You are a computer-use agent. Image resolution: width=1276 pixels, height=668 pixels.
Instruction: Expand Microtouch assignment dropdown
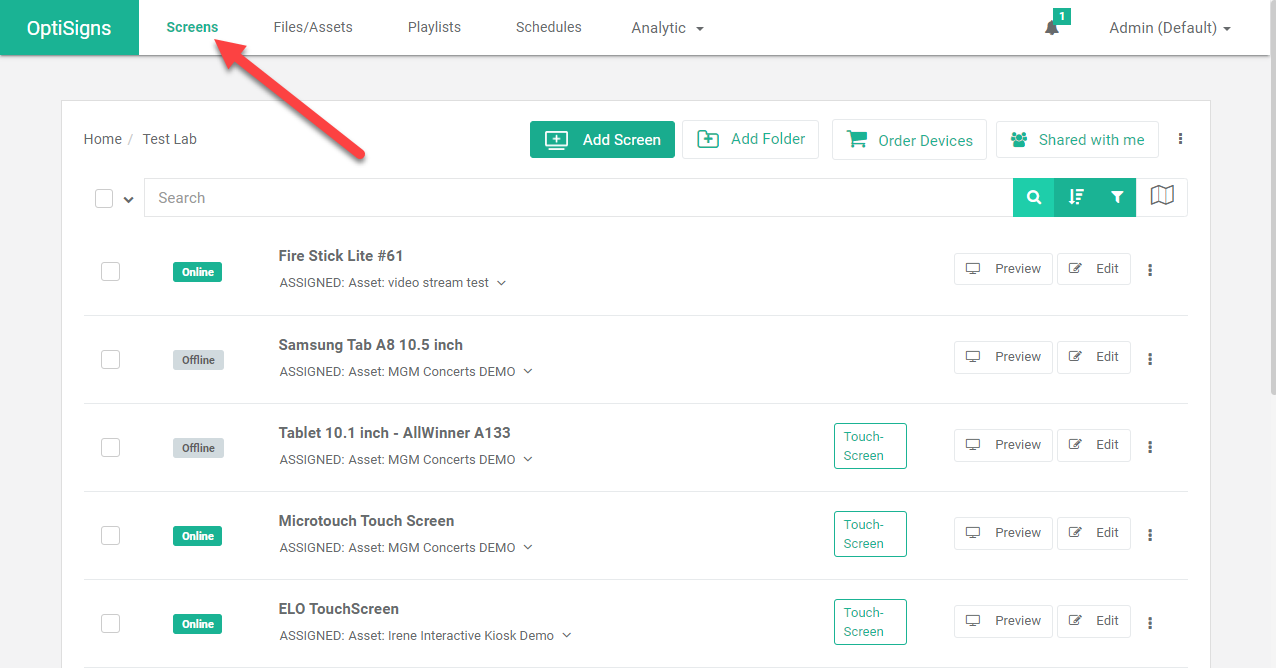click(x=528, y=547)
